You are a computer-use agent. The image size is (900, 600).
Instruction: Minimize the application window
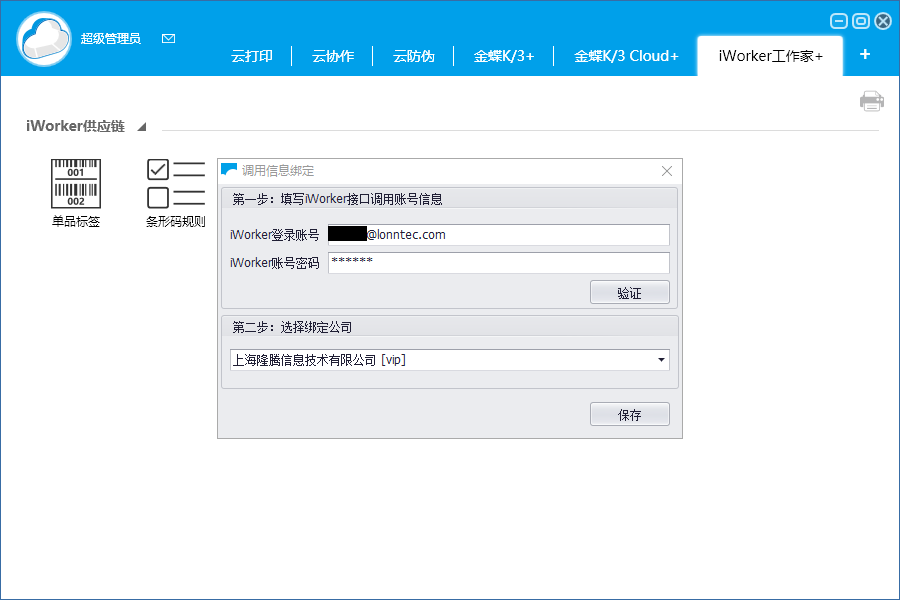839,21
